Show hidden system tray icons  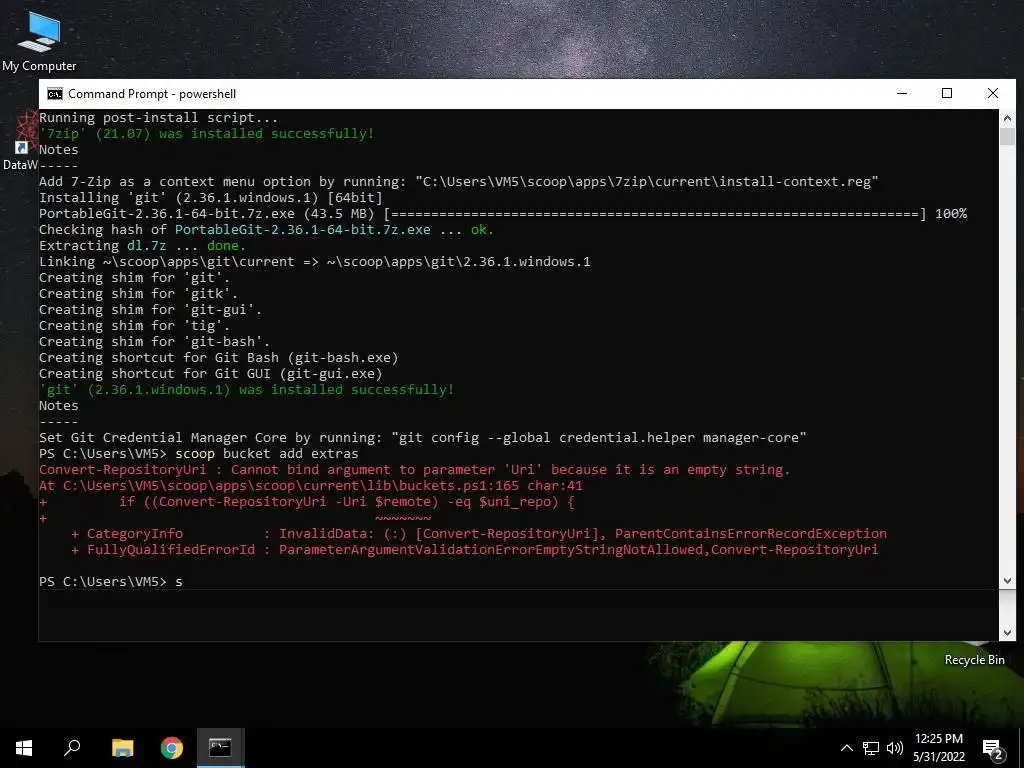846,748
